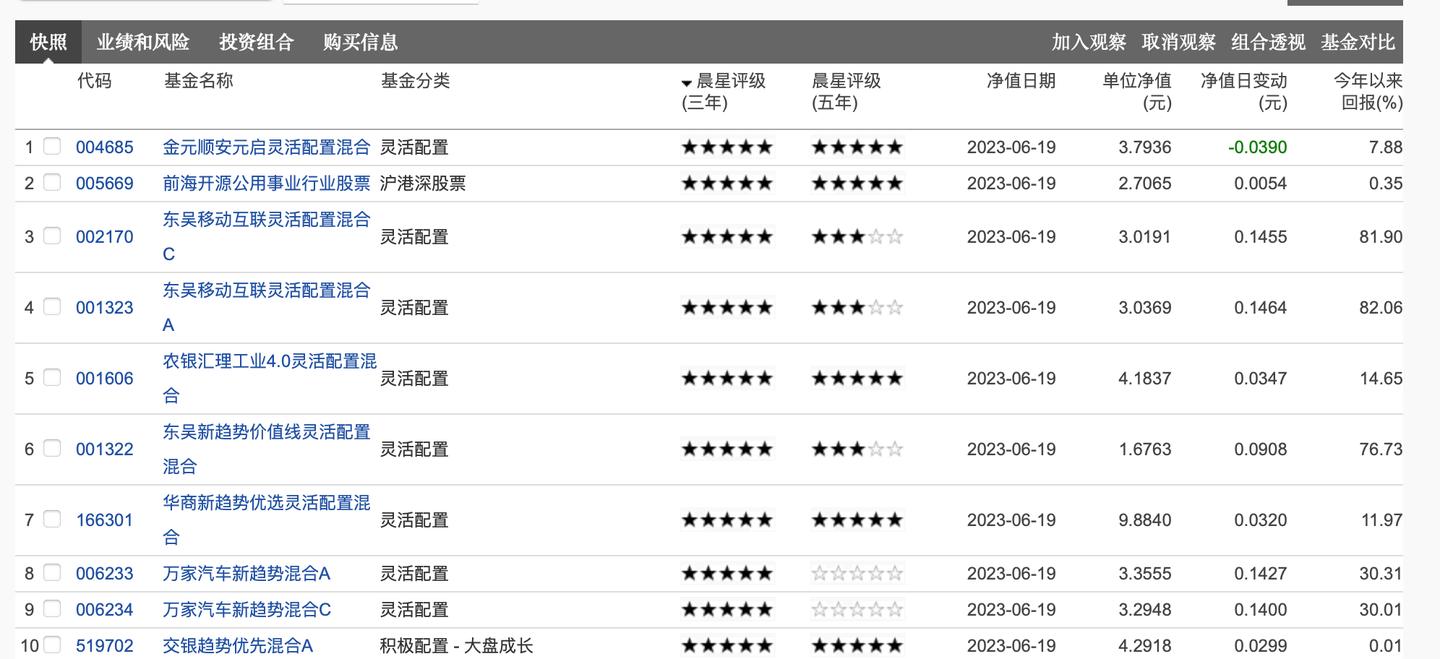Open 金元顺安元启灵活配置混合 fund page

tap(267, 147)
